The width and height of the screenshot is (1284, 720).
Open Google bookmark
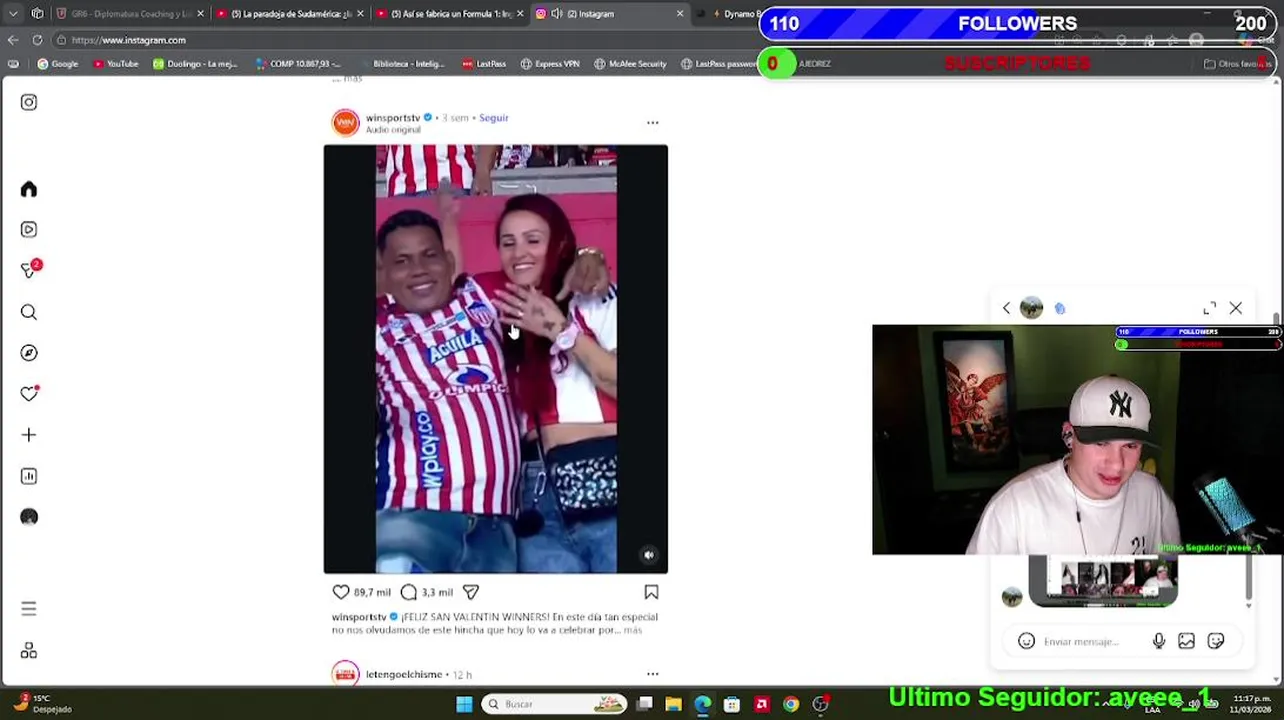[58, 64]
